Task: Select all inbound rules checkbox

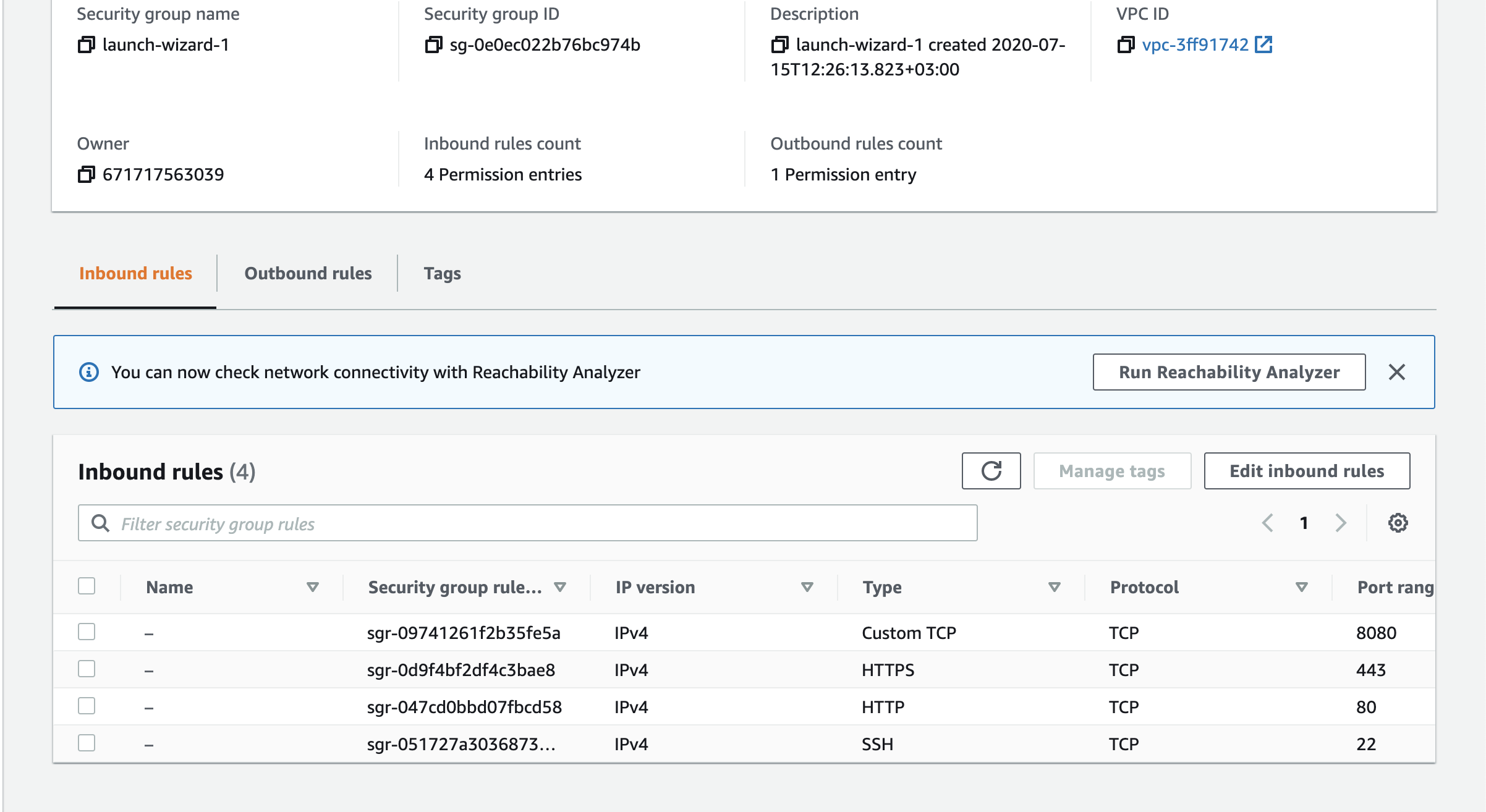Action: point(87,586)
